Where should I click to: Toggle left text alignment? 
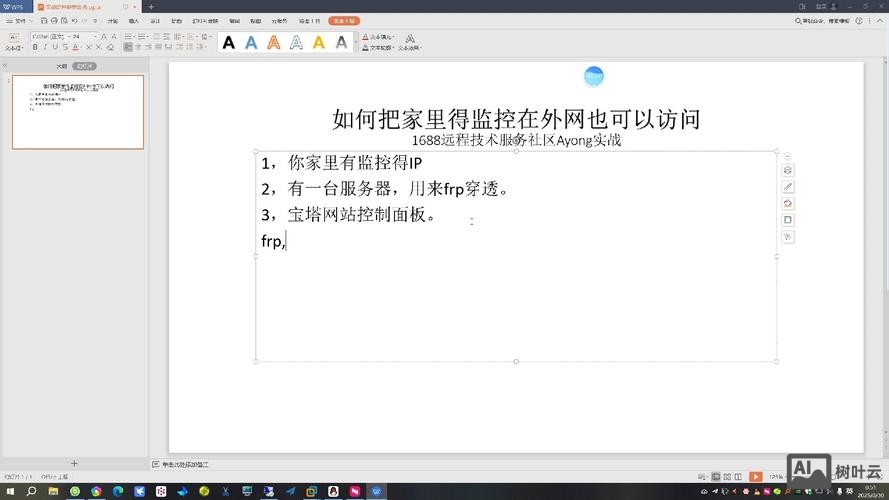pyautogui.click(x=128, y=47)
